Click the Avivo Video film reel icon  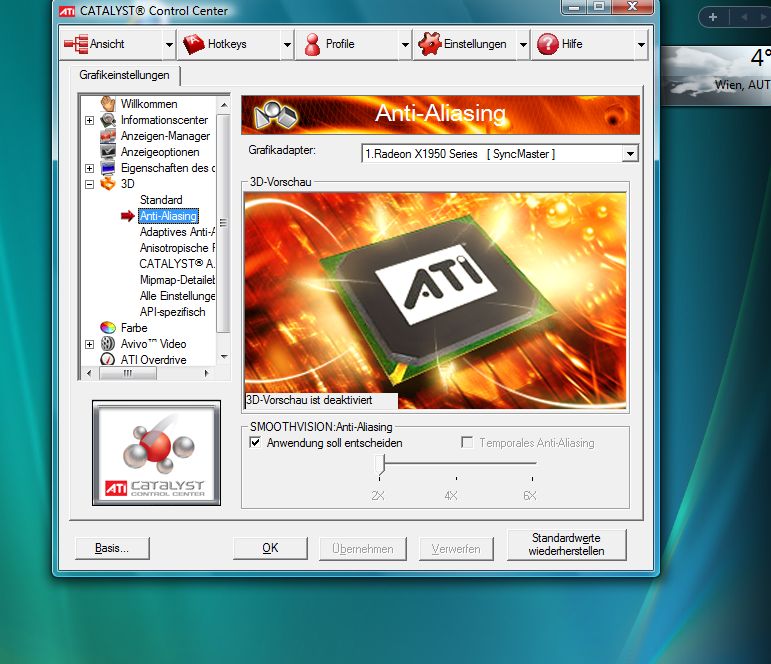click(108, 344)
